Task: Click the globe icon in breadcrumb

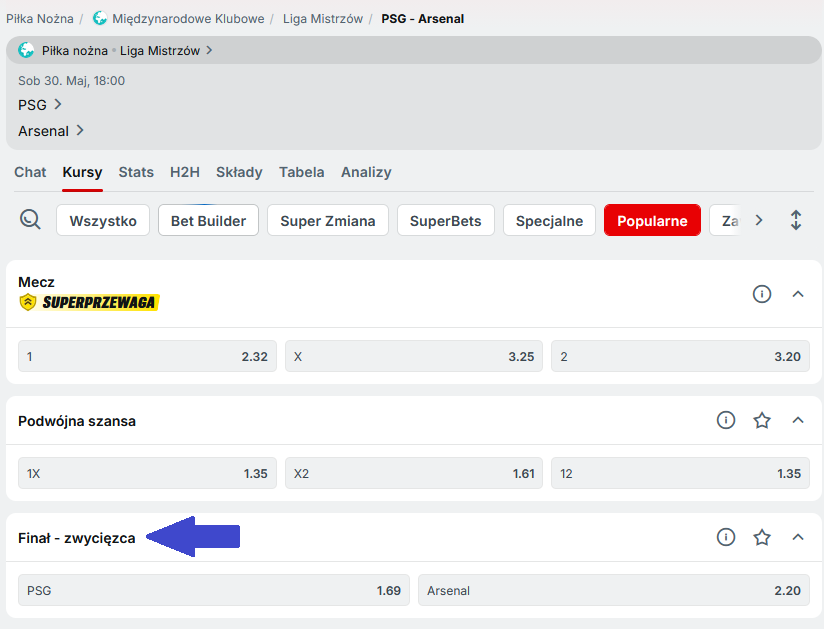Action: point(99,18)
